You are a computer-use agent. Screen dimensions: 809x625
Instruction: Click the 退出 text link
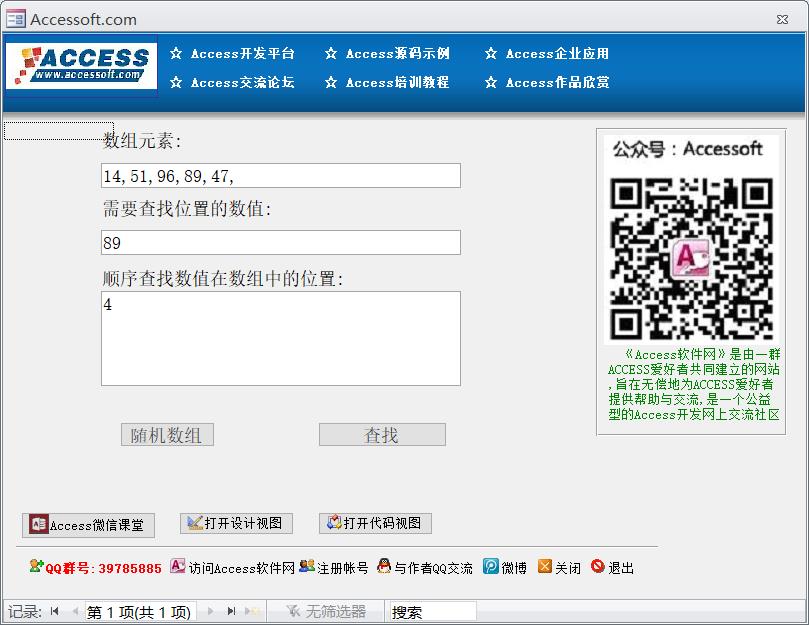point(621,568)
